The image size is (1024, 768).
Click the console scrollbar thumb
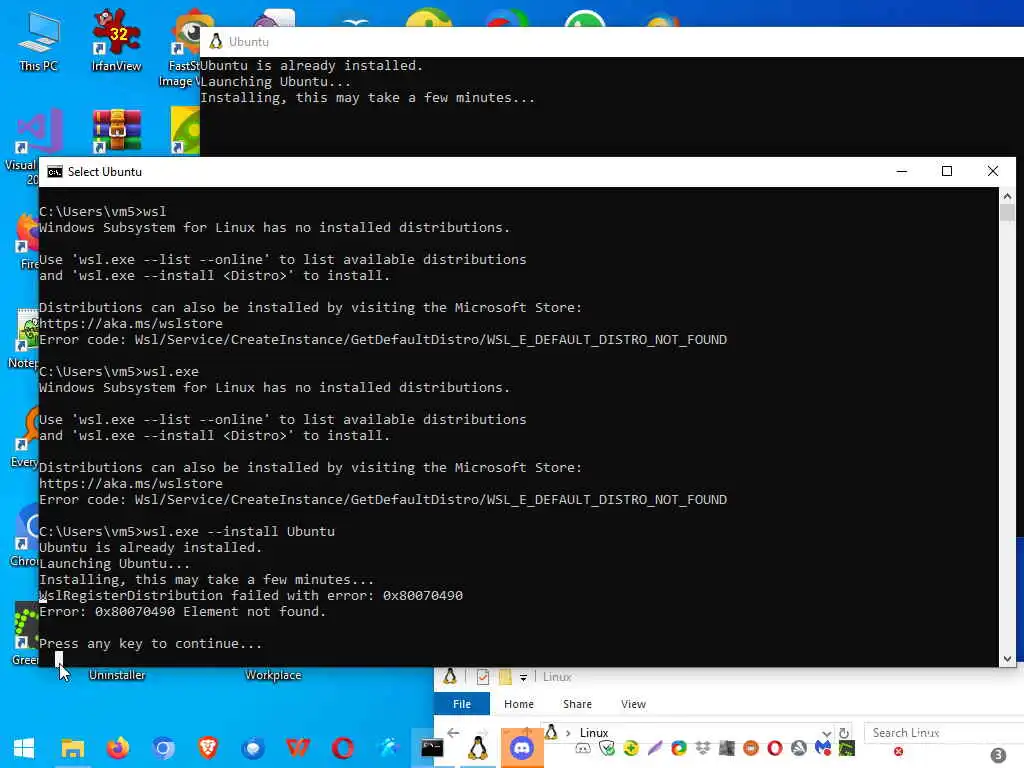pos(1007,213)
